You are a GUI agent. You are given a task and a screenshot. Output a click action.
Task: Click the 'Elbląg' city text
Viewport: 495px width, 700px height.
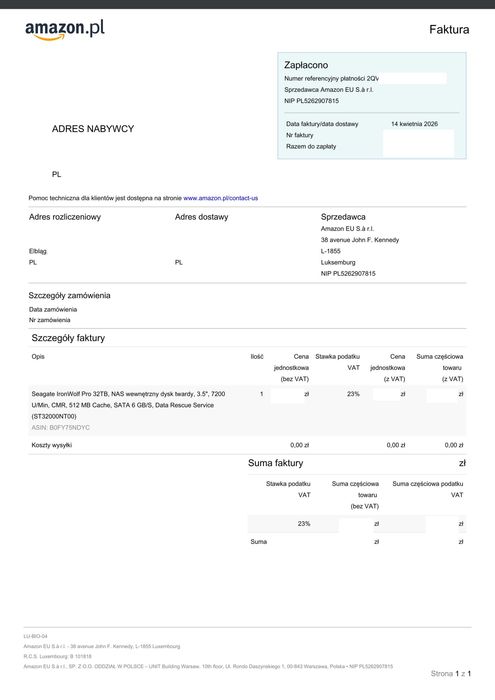(37, 251)
